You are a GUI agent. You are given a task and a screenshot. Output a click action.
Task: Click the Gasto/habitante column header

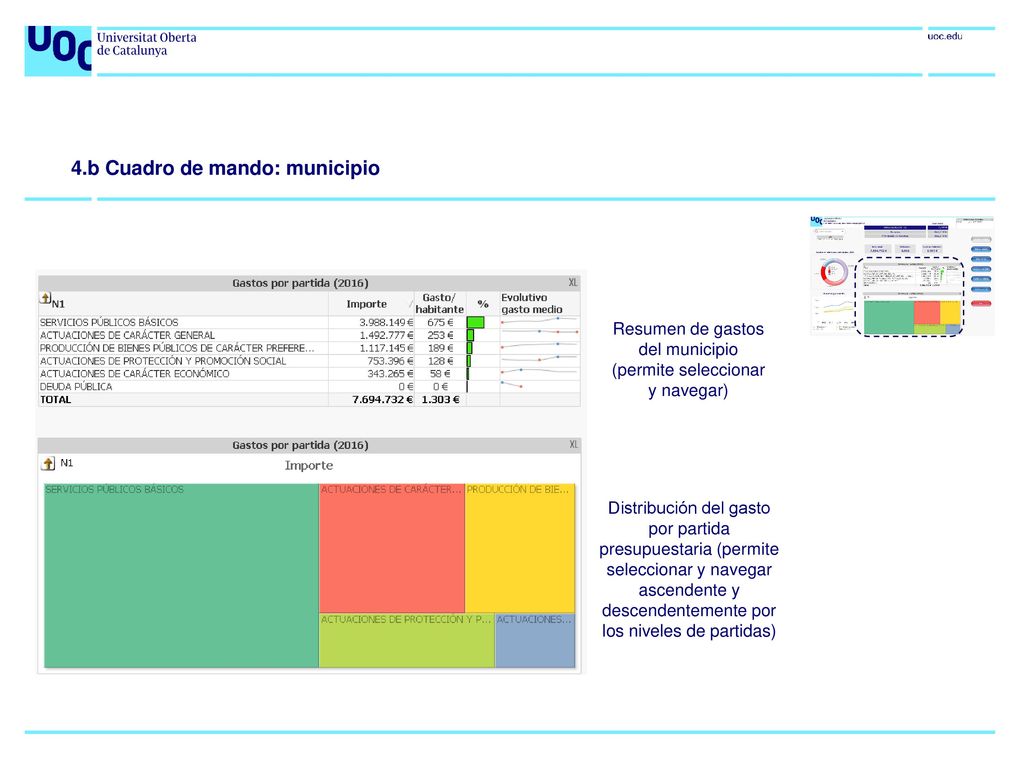440,304
